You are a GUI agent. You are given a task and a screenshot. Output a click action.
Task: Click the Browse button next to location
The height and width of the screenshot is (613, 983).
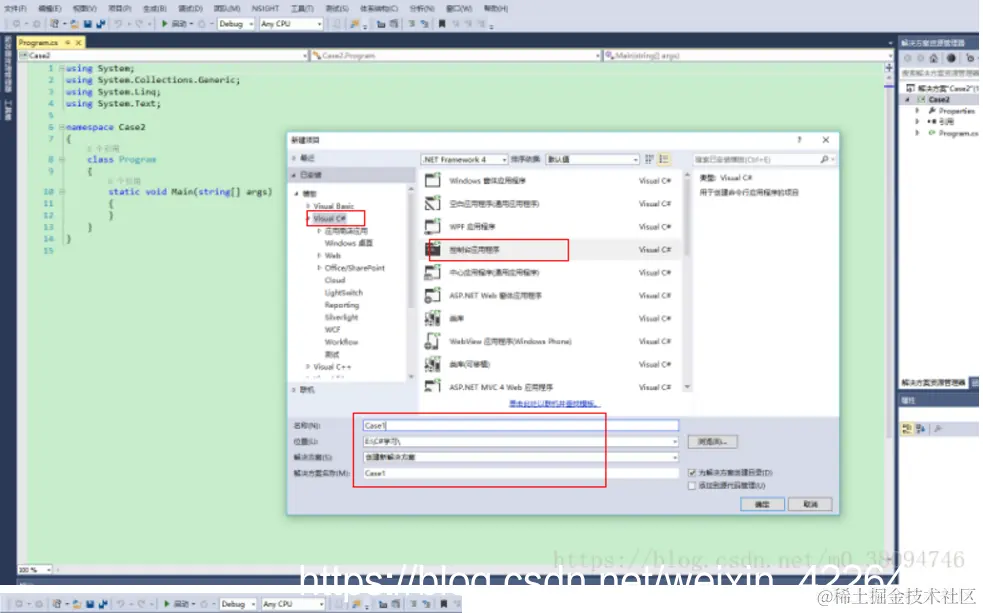pyautogui.click(x=712, y=442)
